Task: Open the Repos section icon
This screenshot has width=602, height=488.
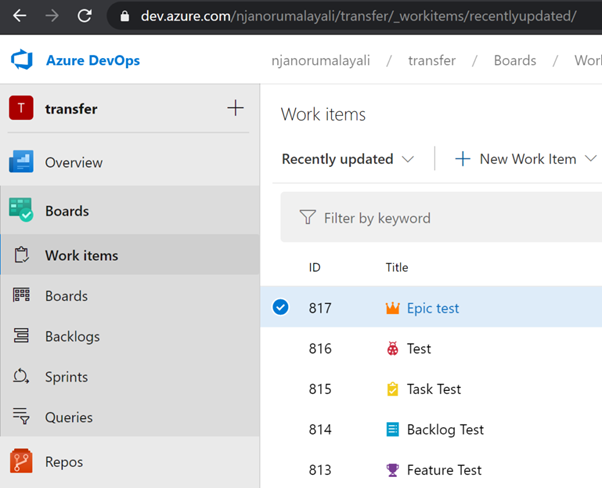Action: pos(21,462)
